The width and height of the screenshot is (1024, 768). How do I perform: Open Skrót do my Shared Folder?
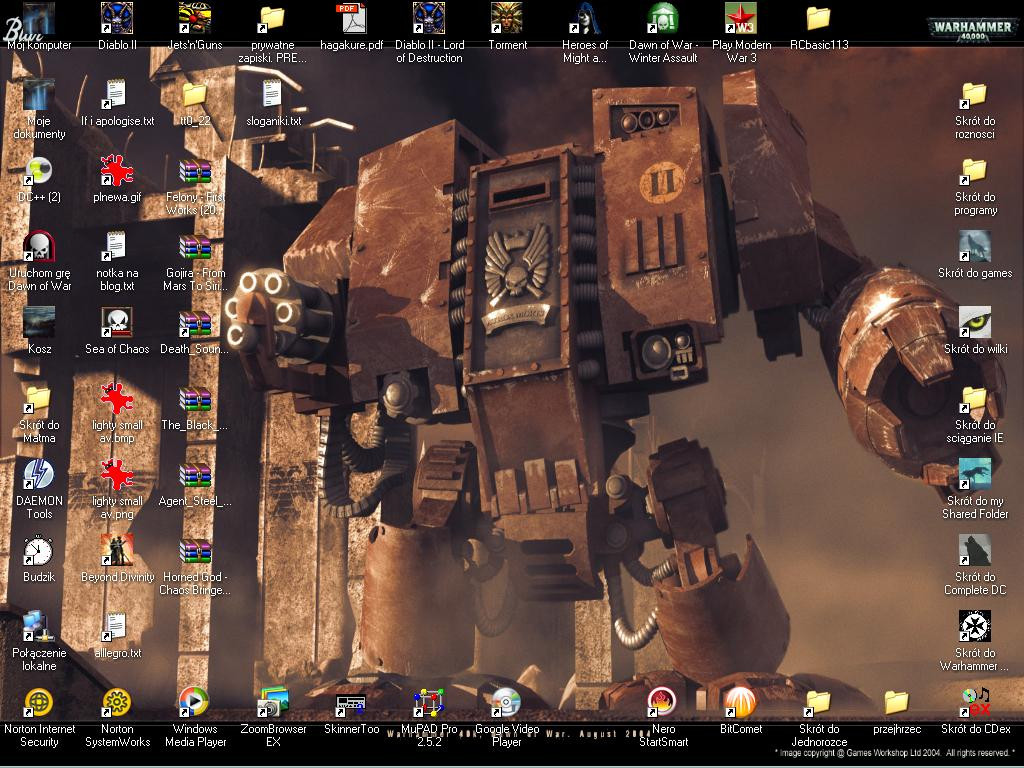[975, 475]
